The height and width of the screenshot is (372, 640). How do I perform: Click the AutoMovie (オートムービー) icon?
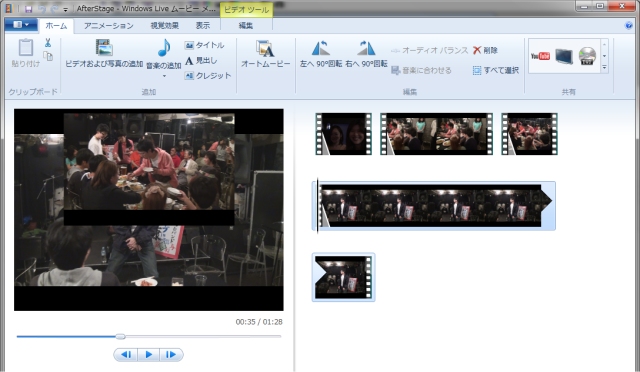pos(265,49)
